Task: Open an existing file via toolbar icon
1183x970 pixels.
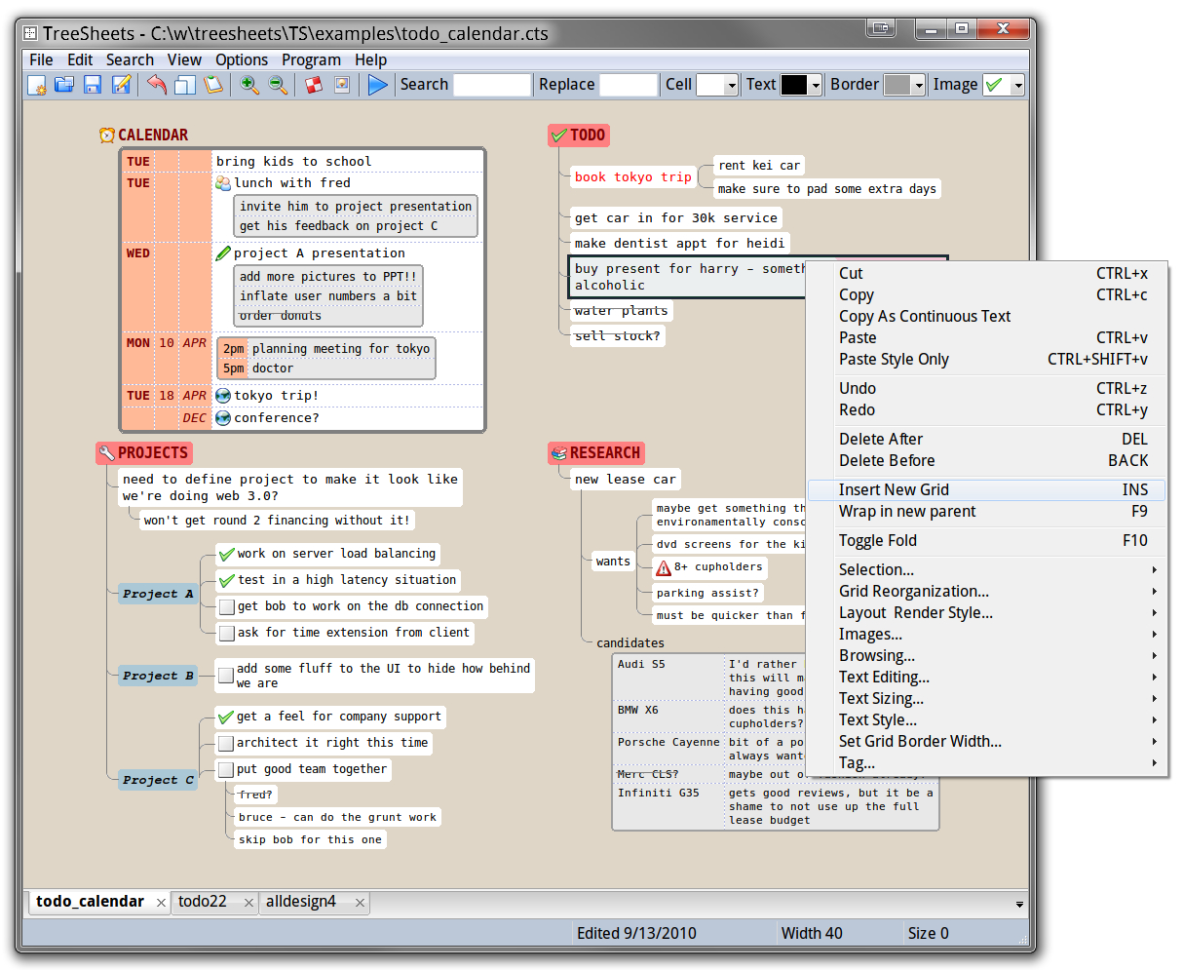Action: click(x=63, y=84)
